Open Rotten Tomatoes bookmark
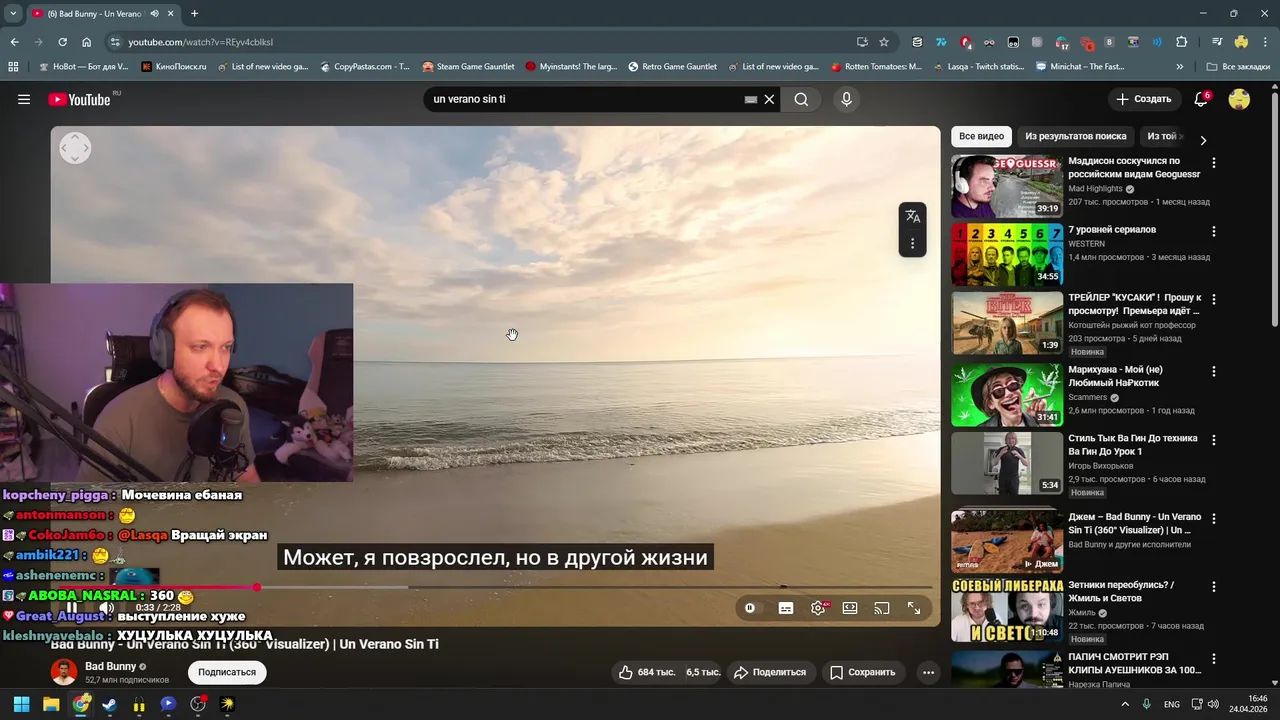 tap(876, 67)
